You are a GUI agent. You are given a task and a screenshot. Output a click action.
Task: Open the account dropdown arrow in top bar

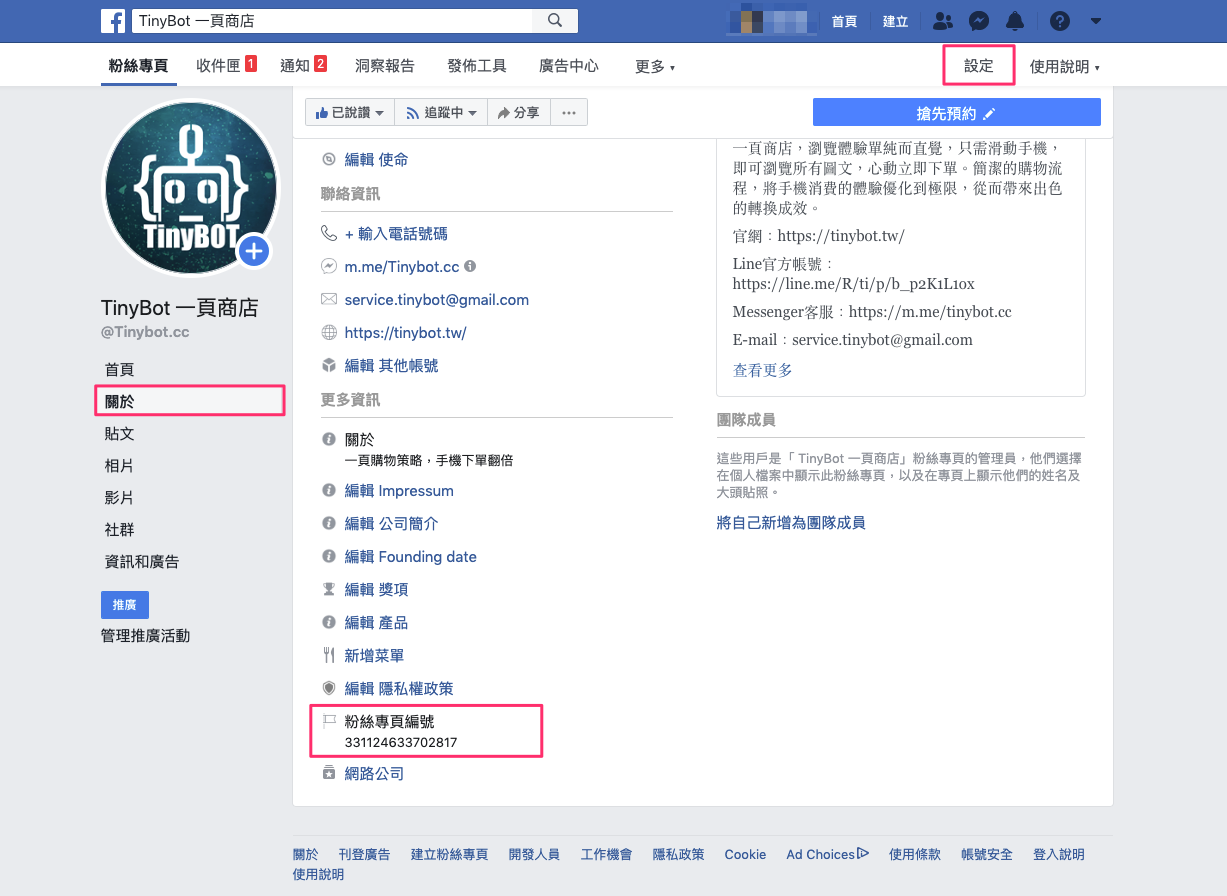coord(1096,21)
